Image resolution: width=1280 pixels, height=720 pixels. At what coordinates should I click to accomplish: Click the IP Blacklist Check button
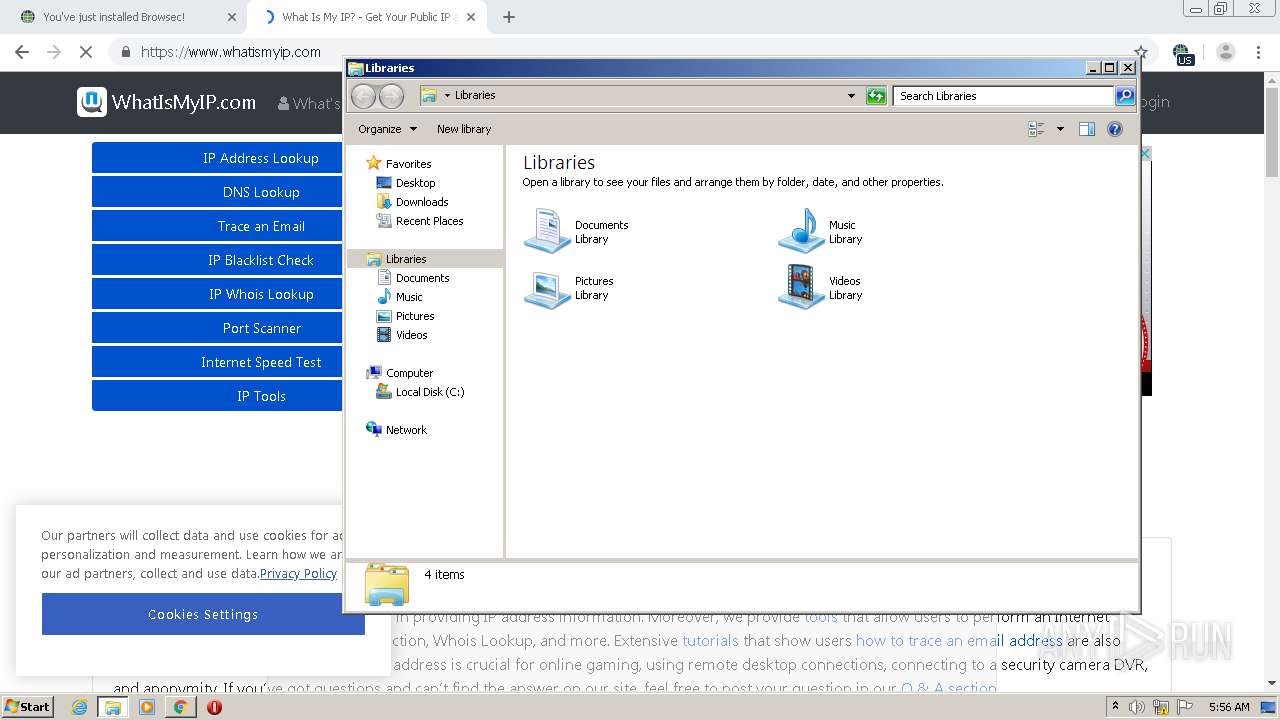click(261, 260)
